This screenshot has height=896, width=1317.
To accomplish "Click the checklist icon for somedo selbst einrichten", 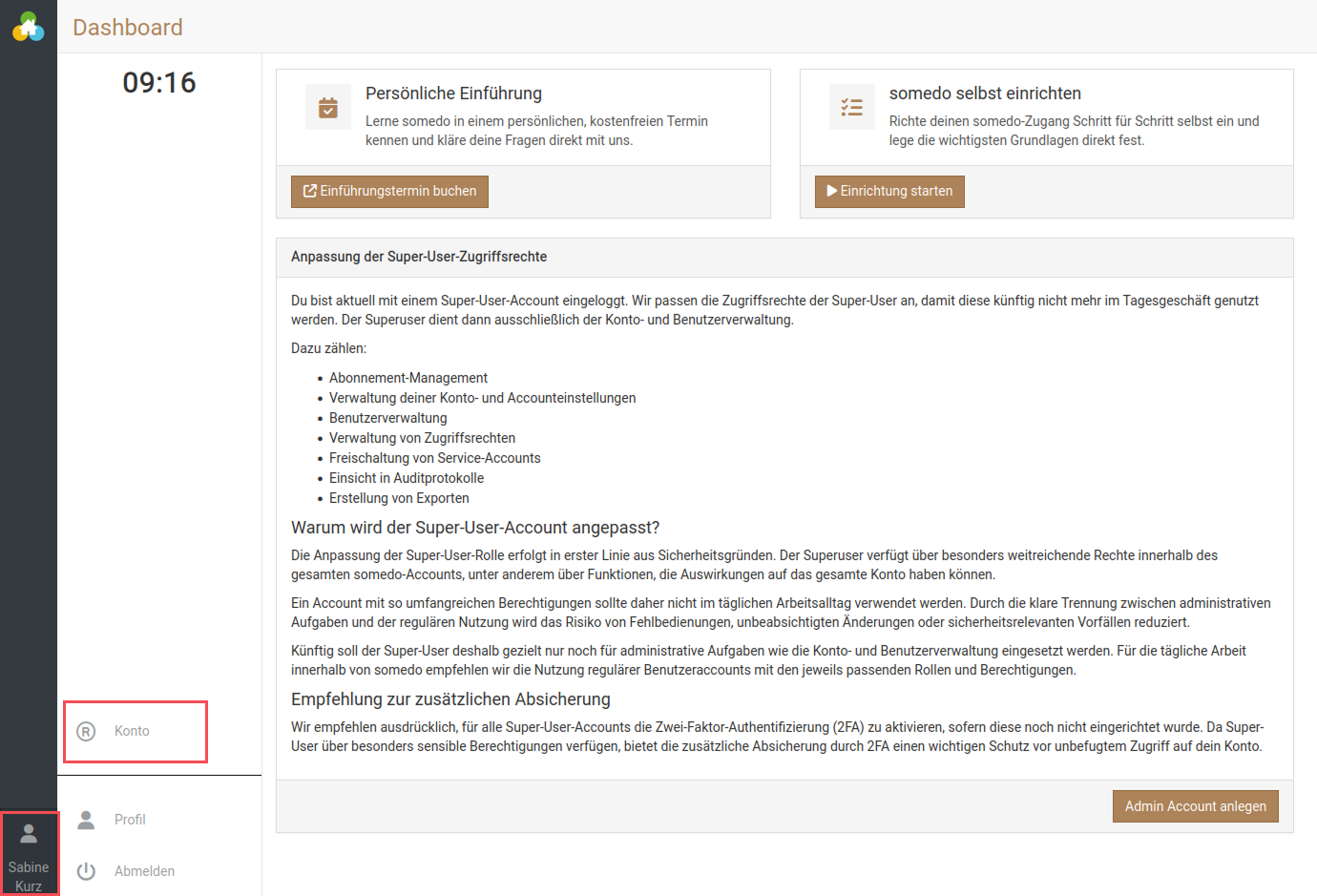I will (852, 107).
